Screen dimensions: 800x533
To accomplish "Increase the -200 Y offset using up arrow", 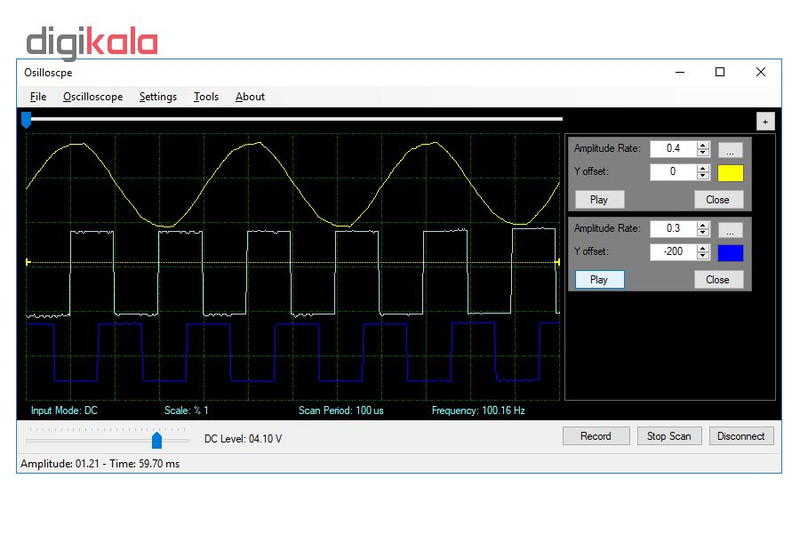I will (703, 247).
